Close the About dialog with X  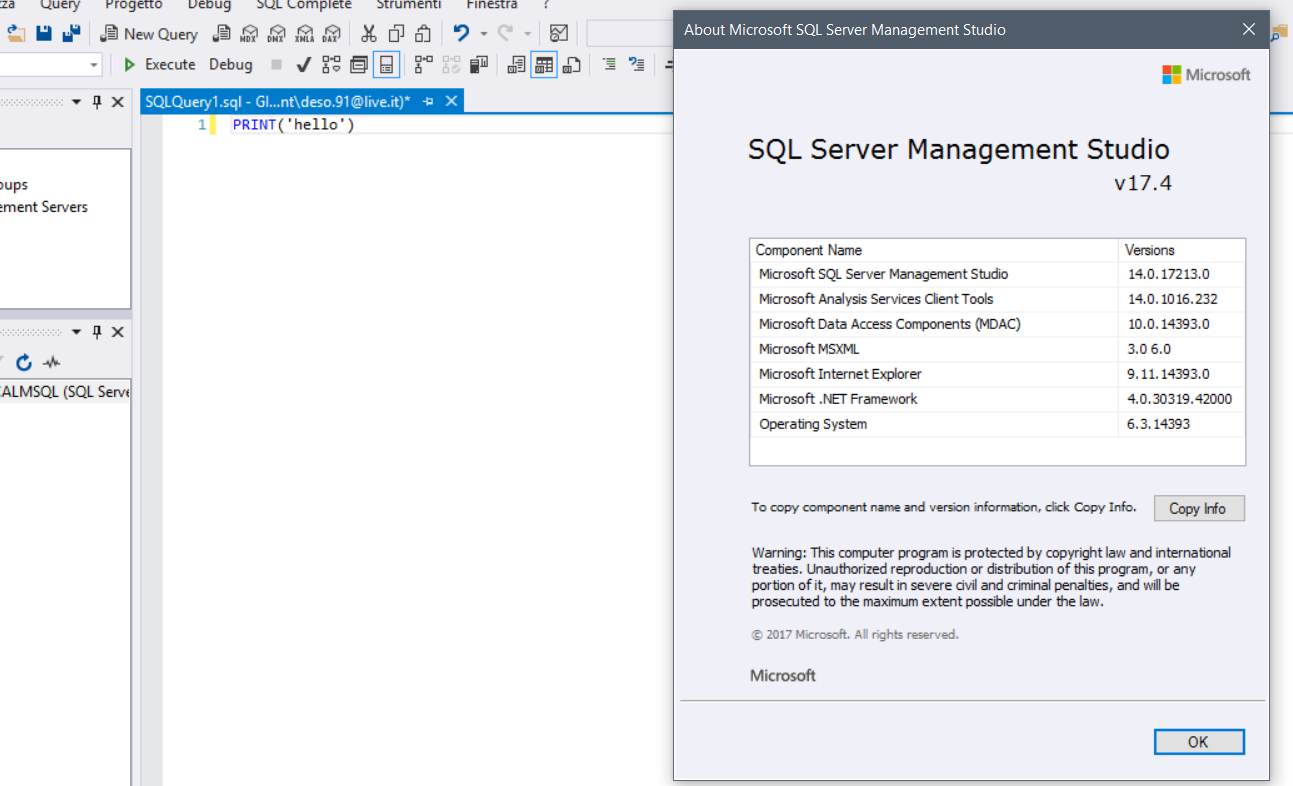tap(1248, 29)
